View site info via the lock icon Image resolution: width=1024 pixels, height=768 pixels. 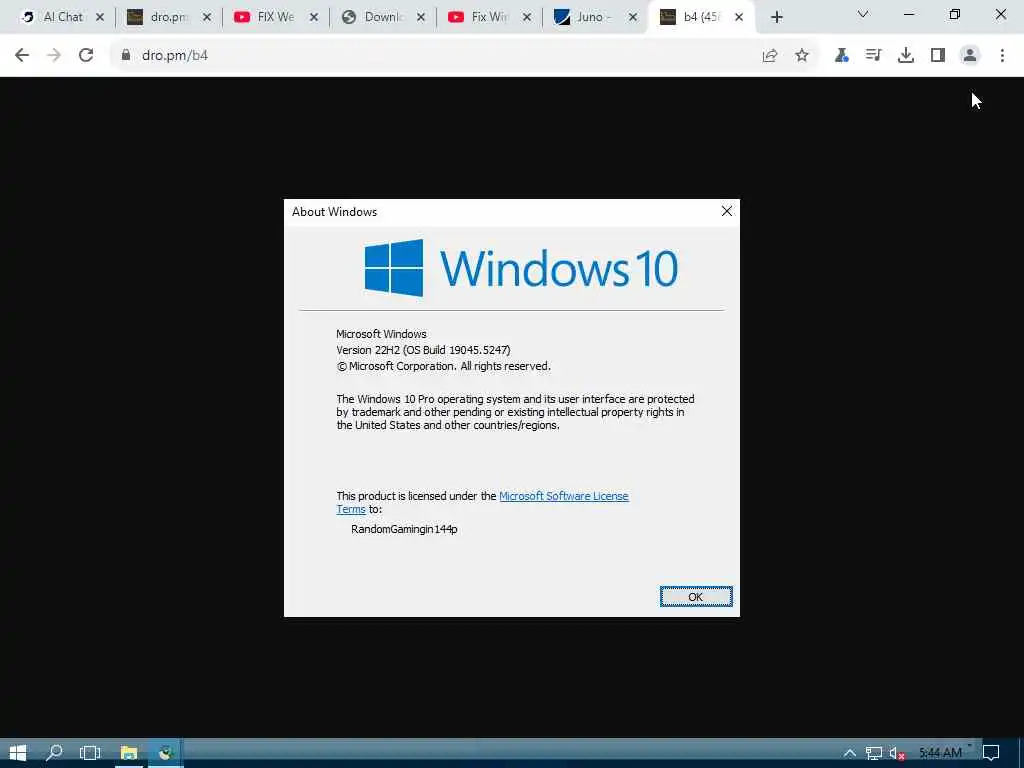tap(125, 56)
